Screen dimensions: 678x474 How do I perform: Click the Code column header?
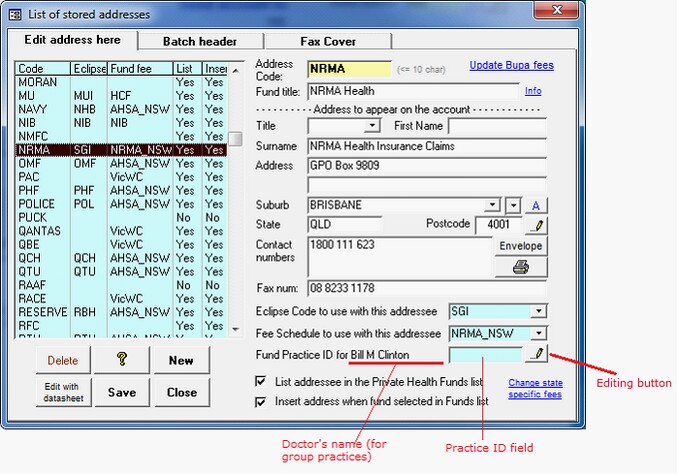coord(43,69)
